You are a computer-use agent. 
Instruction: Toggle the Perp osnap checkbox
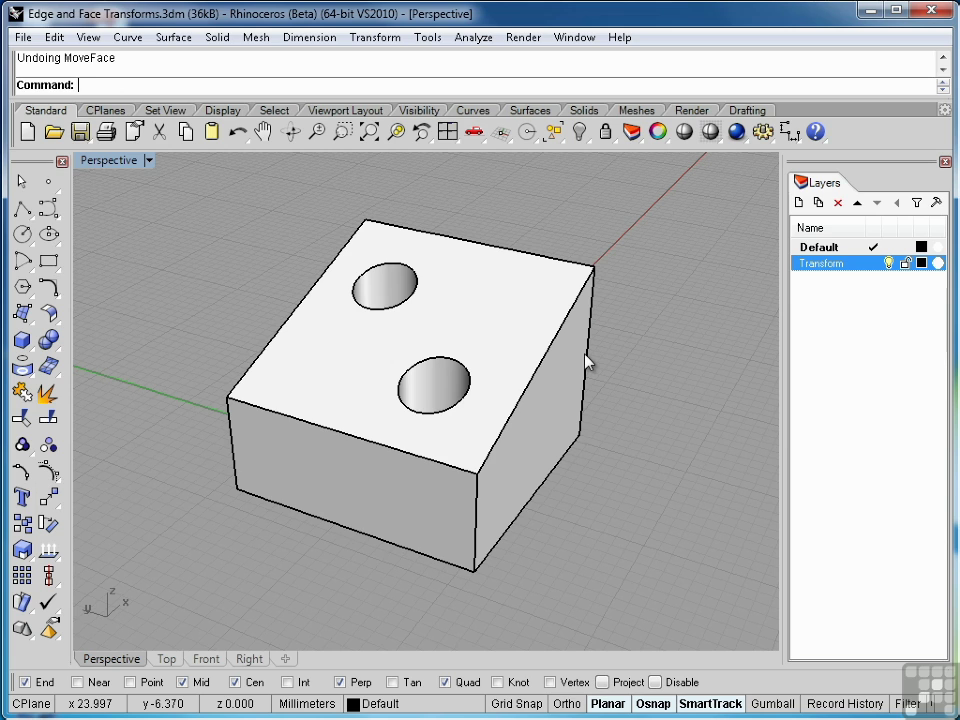[x=340, y=682]
